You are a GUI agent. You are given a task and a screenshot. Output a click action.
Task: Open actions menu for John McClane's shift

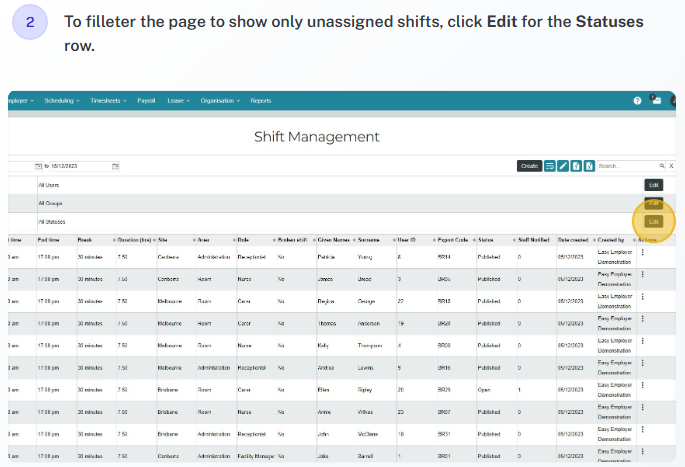point(643,429)
